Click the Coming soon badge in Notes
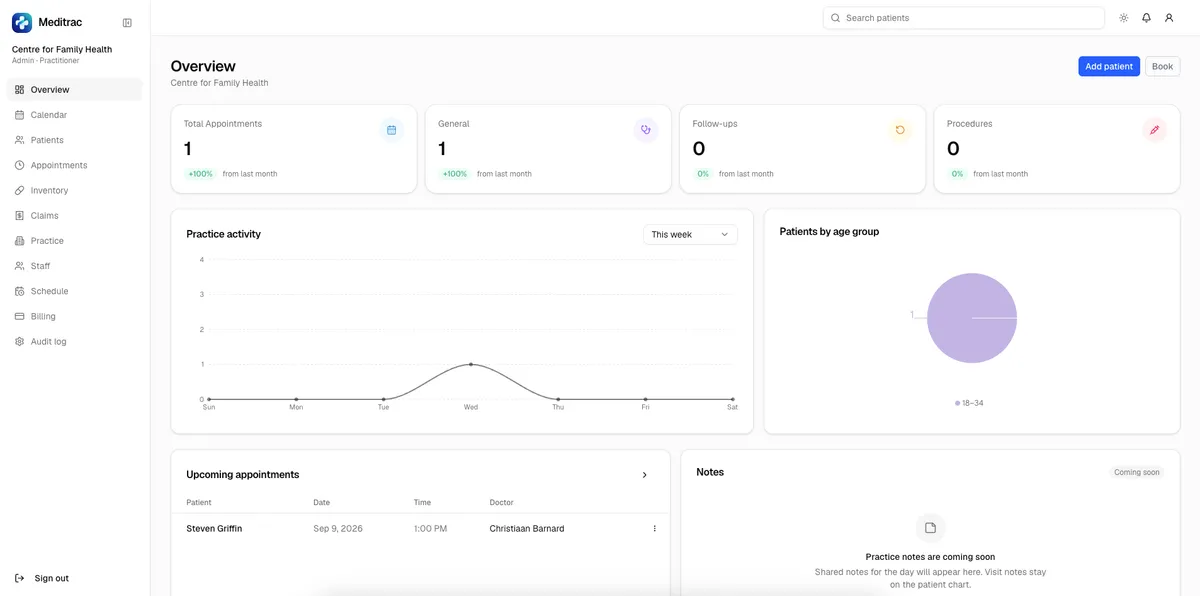The height and width of the screenshot is (596, 1200). point(1137,472)
